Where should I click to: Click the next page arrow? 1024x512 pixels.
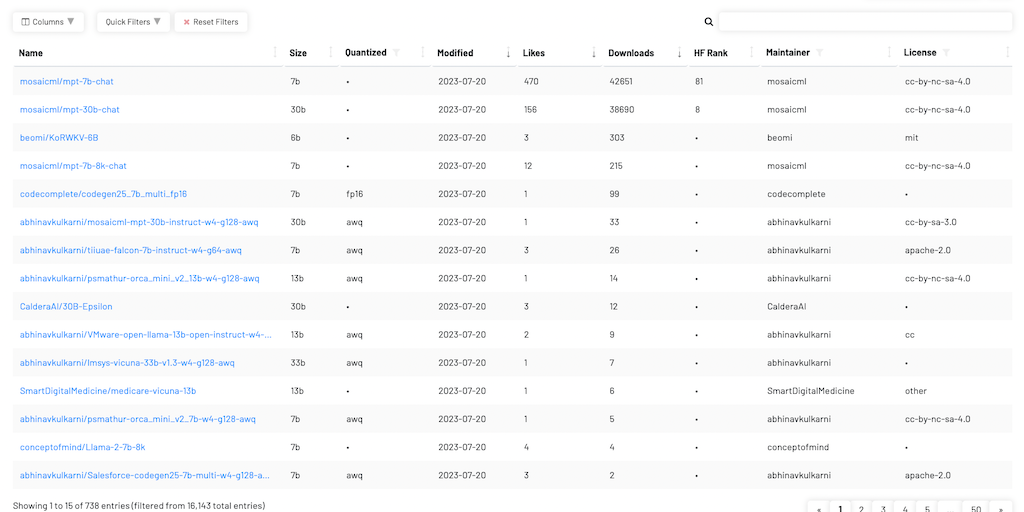click(x=1001, y=508)
